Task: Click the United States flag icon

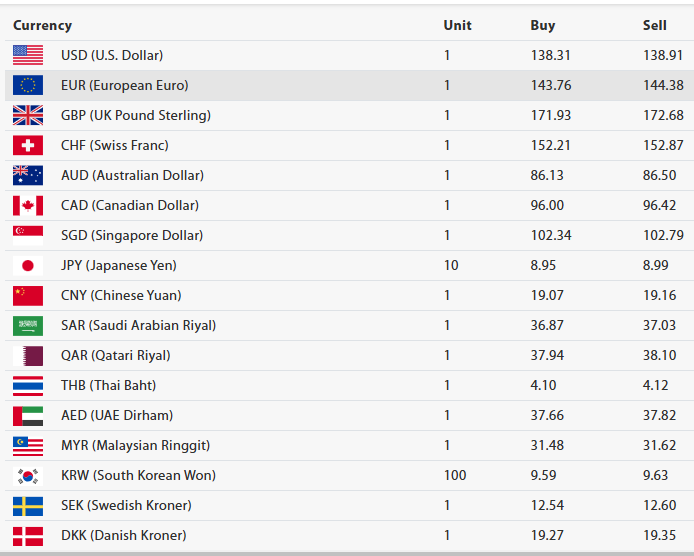Action: 28,55
